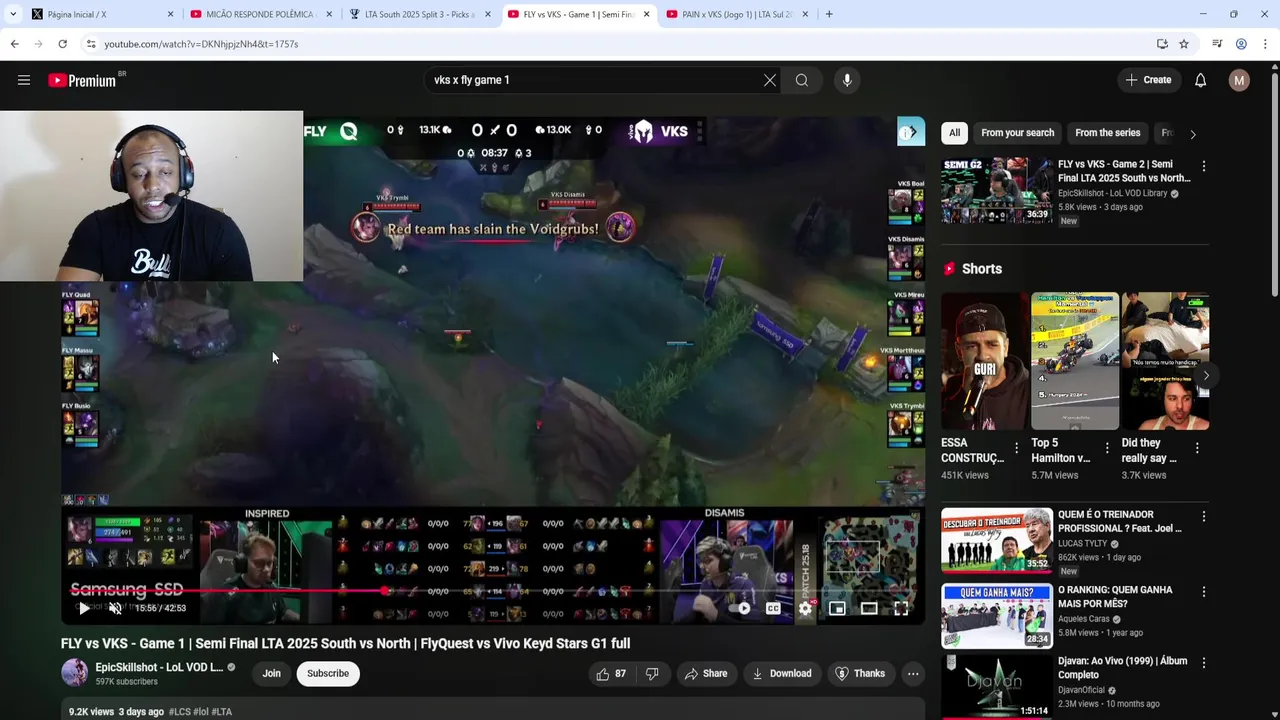Image resolution: width=1280 pixels, height=720 pixels.
Task: Select the From your search chip
Action: [x=1017, y=133]
